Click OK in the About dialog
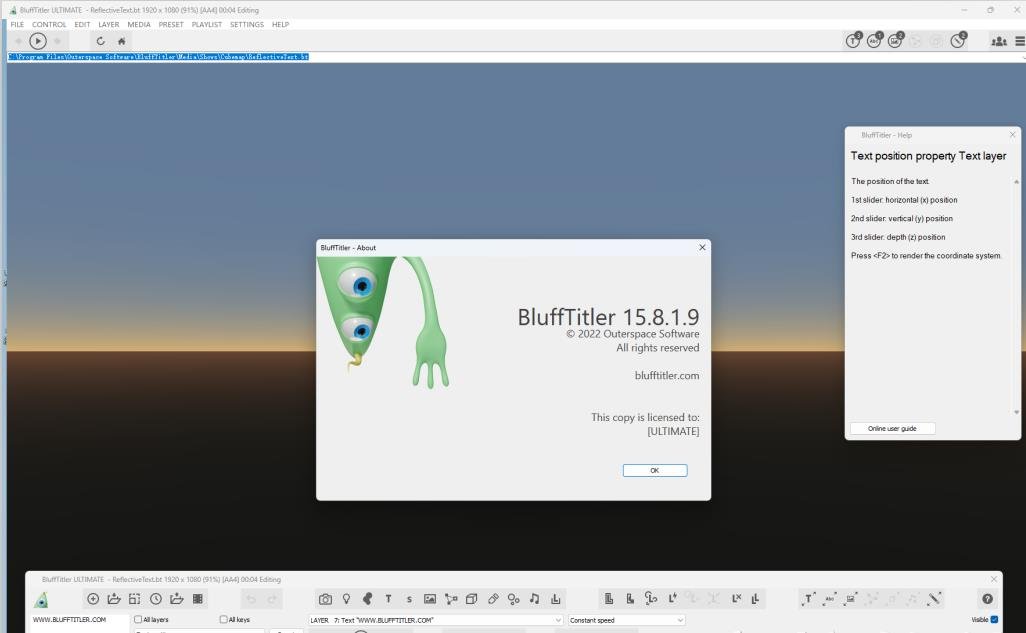1026x633 pixels. pyautogui.click(x=654, y=470)
